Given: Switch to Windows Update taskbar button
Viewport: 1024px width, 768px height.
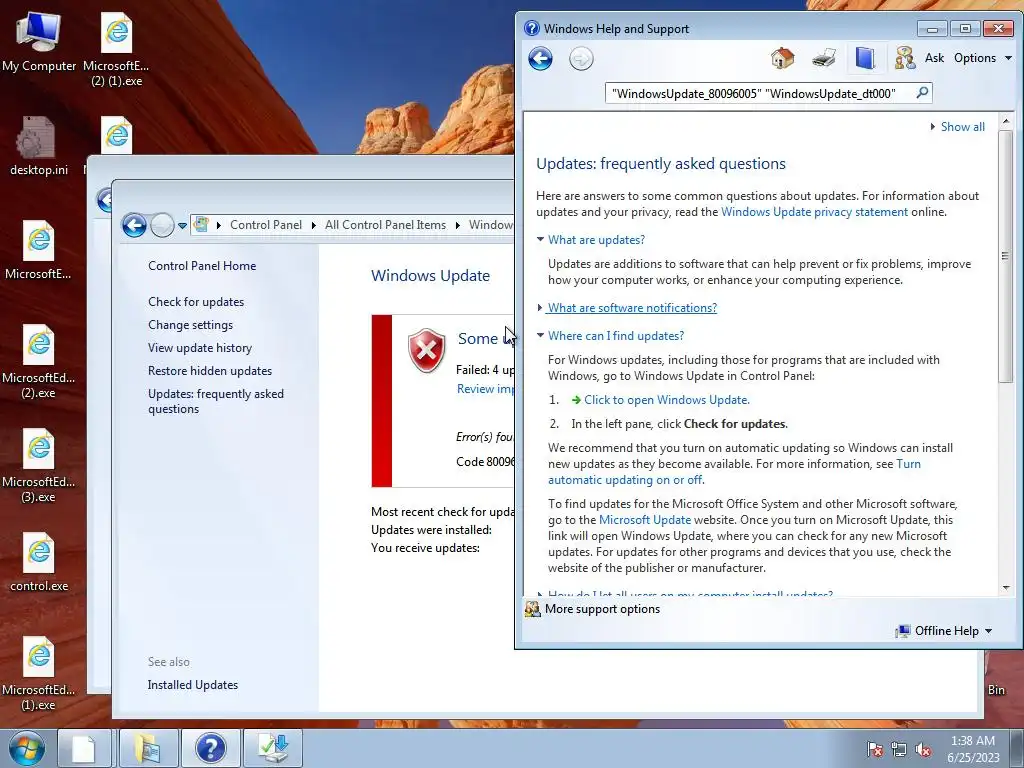Looking at the screenshot, I should click(273, 748).
